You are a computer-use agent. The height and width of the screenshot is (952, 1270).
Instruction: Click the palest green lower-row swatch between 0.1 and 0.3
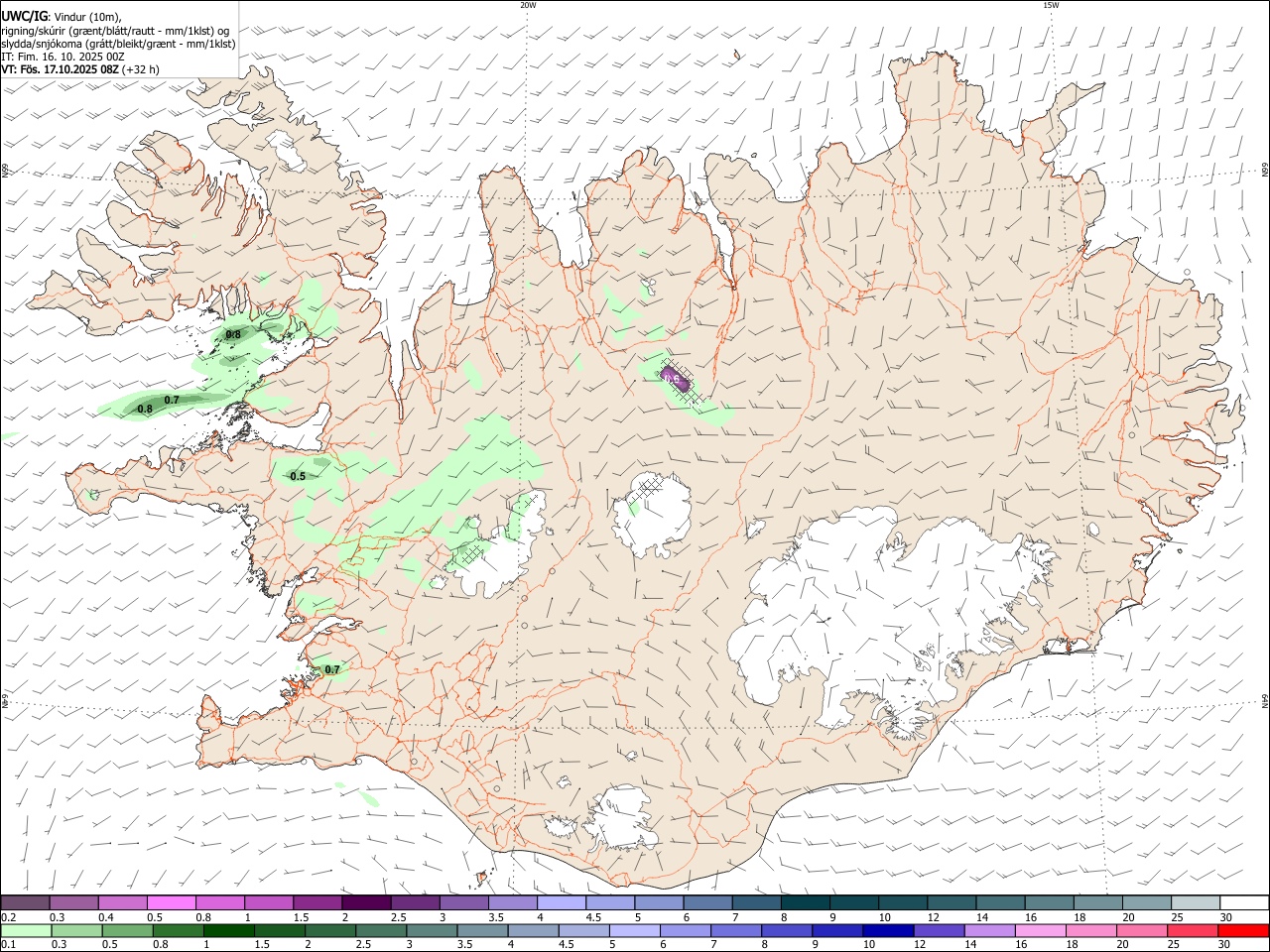coord(28,930)
